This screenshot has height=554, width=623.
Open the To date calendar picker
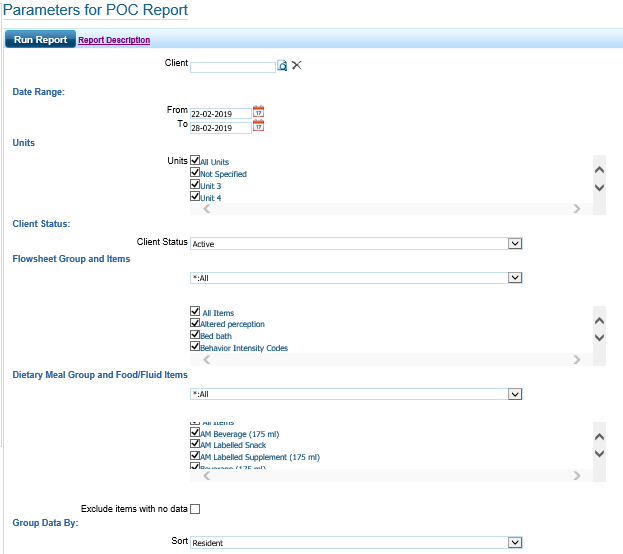[258, 127]
